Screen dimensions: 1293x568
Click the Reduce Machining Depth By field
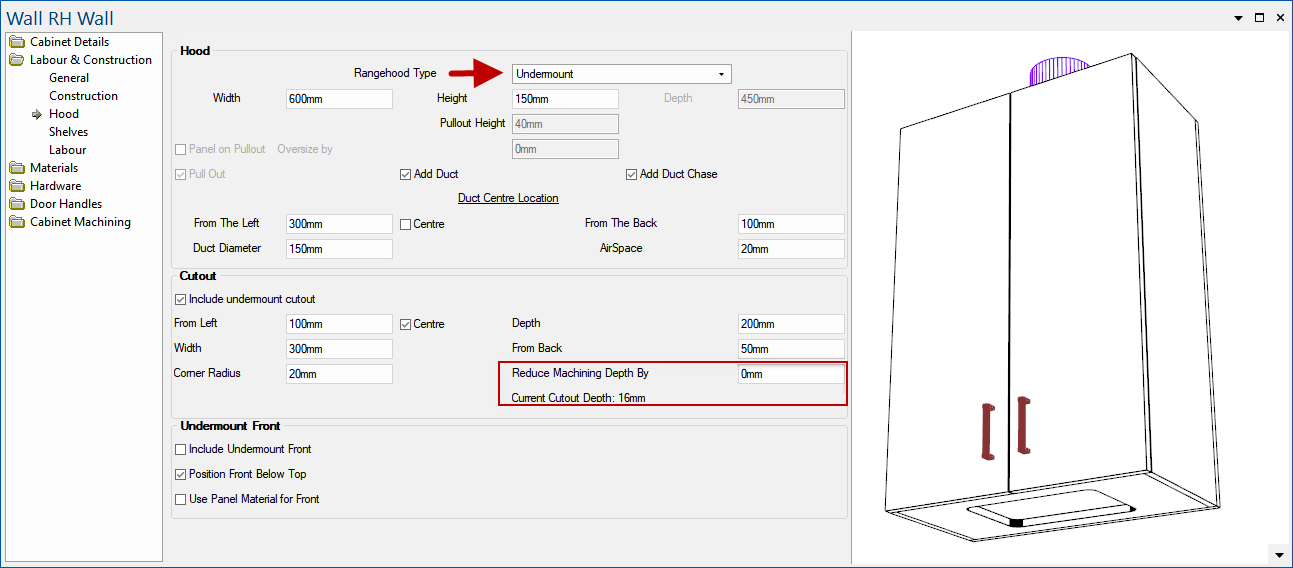[791, 374]
